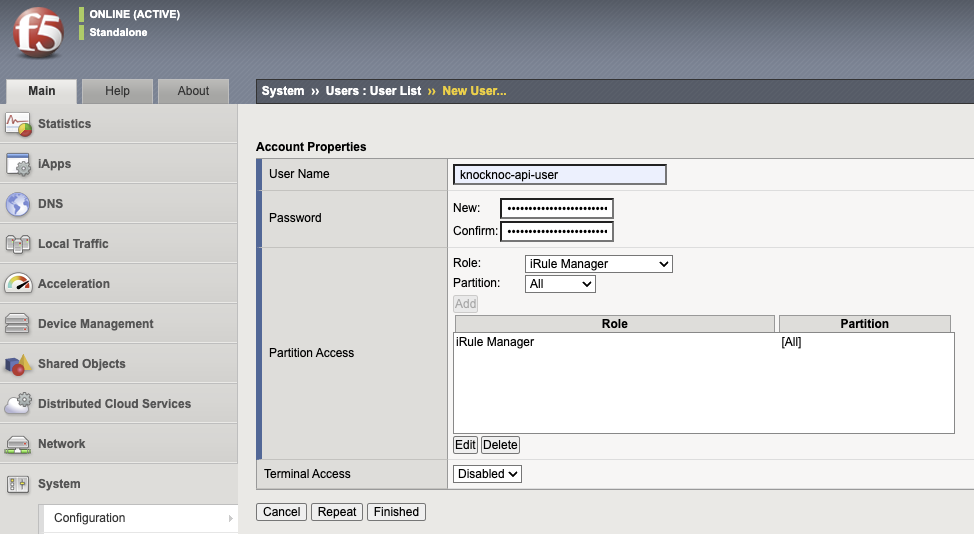The height and width of the screenshot is (534, 974).
Task: Click the DNS globe icon
Action: click(x=18, y=204)
